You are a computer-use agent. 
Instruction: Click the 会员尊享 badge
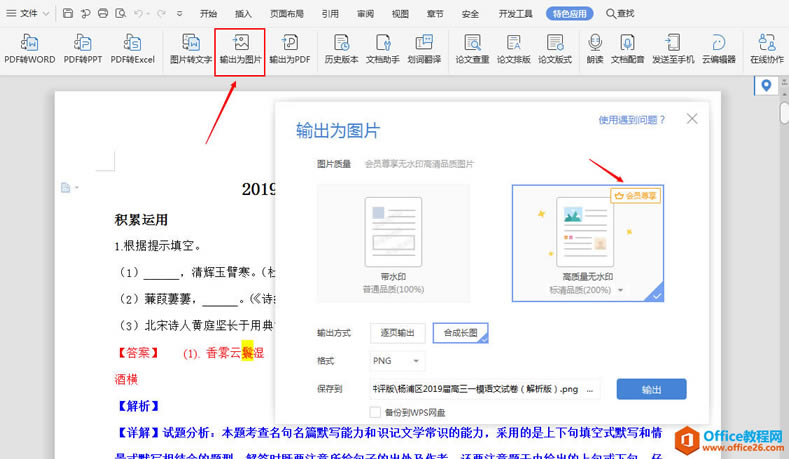coord(636,196)
